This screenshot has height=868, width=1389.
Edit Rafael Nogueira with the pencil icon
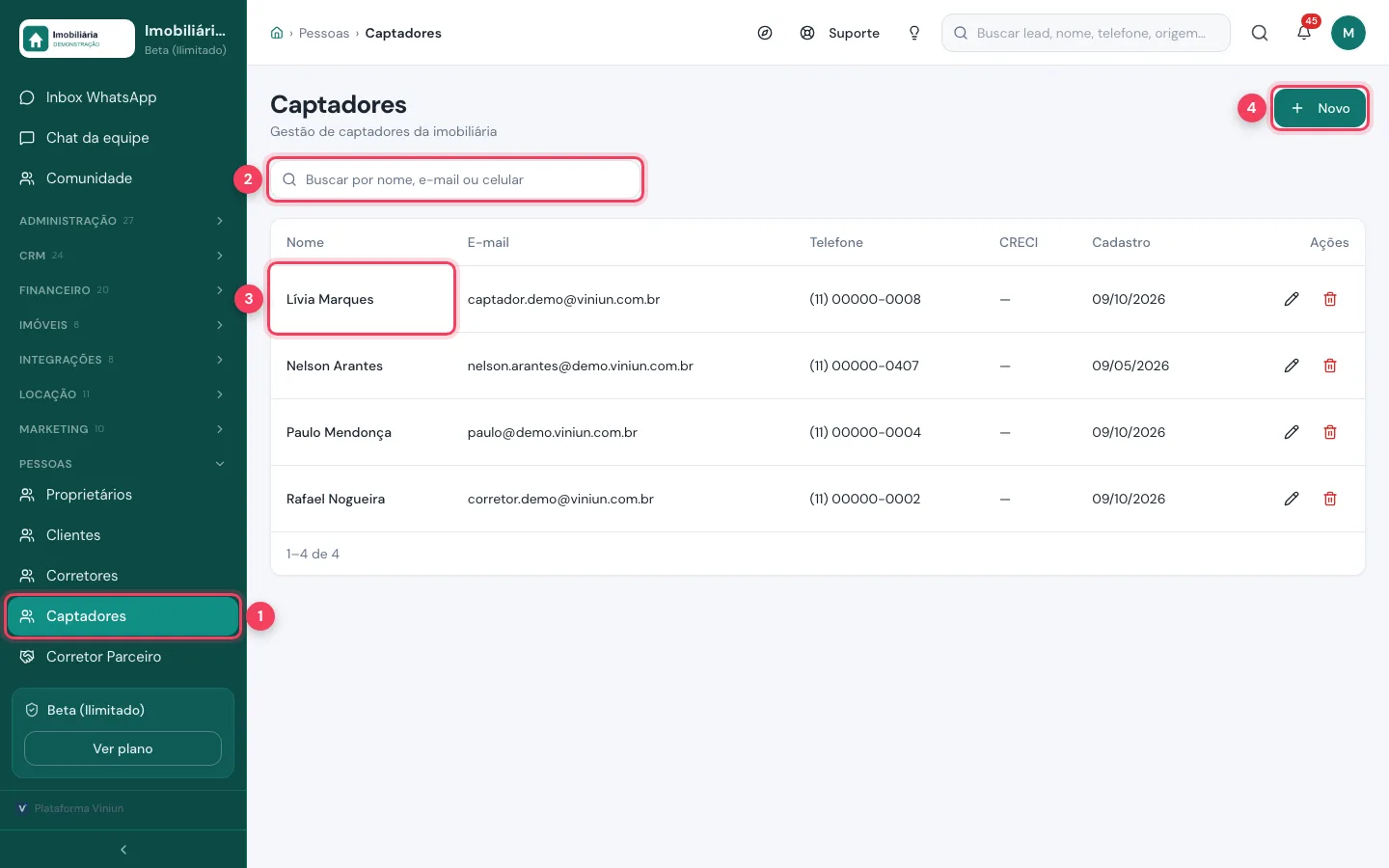[1292, 499]
